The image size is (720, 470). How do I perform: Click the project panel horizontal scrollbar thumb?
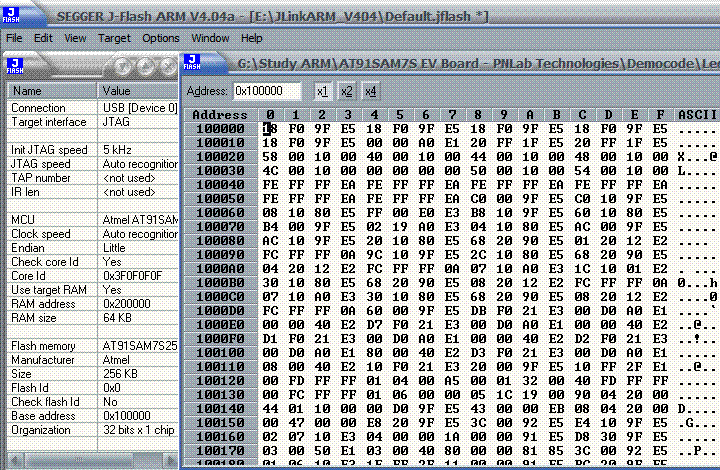[79, 460]
